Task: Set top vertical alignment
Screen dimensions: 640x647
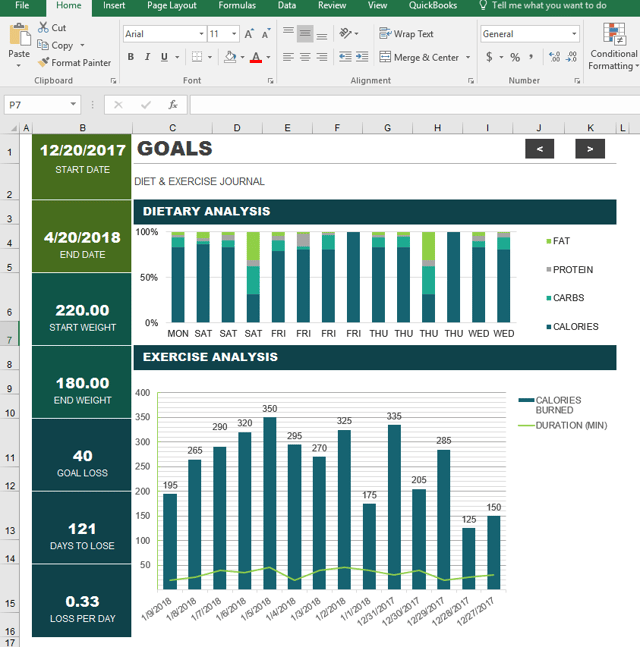Action: coord(288,33)
